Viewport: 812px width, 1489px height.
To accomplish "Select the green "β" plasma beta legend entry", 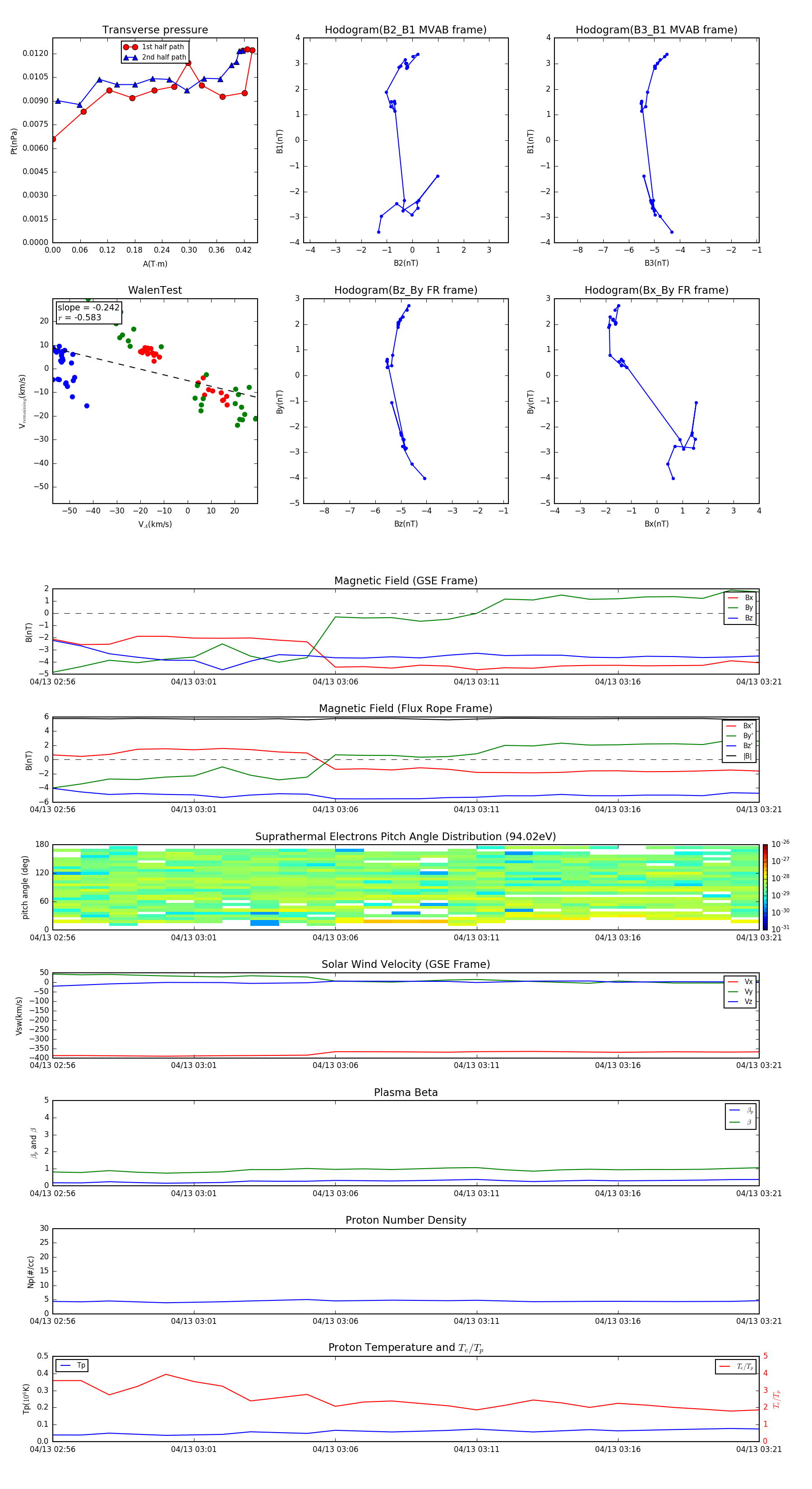I will [741, 1122].
